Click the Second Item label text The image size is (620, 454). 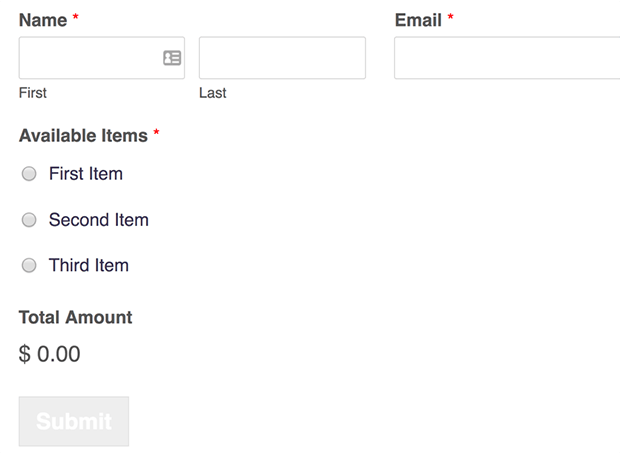click(x=99, y=220)
